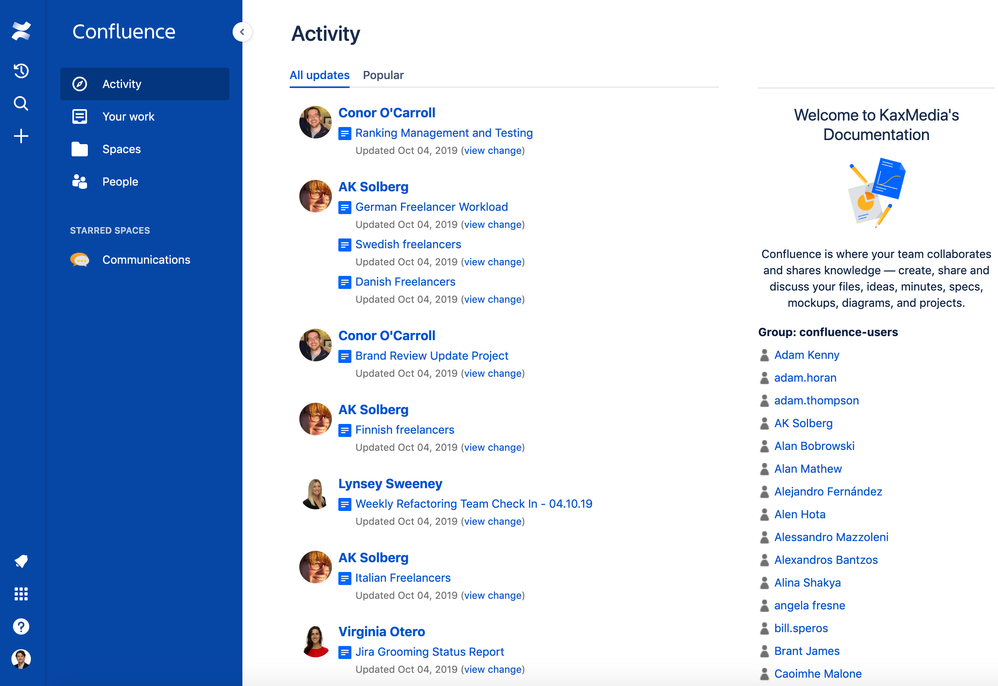Screen dimensions: 998x686
Task: Open Alexandros Bantzos user link
Action: pyautogui.click(x=826, y=560)
